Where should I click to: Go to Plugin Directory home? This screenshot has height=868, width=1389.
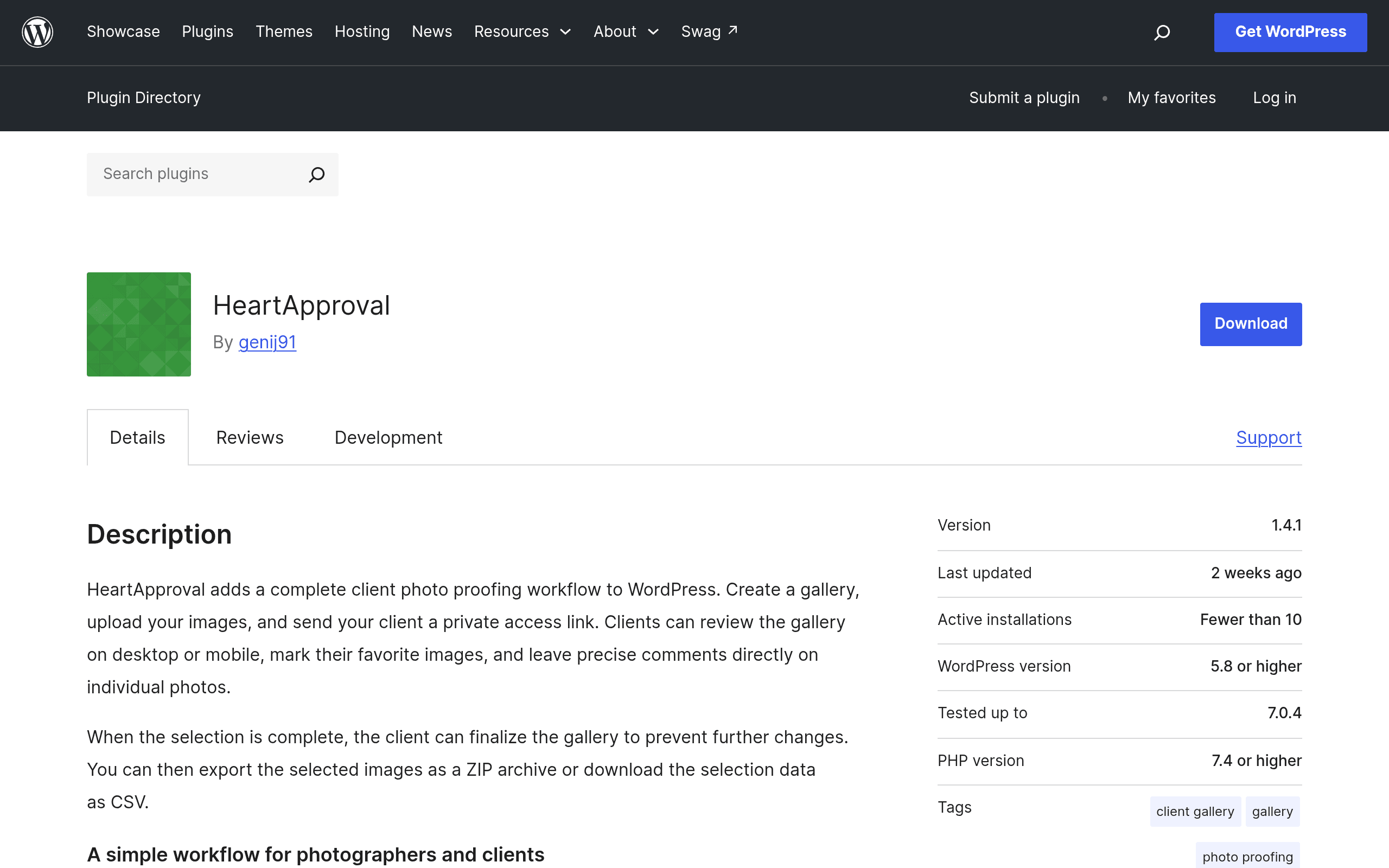click(143, 98)
